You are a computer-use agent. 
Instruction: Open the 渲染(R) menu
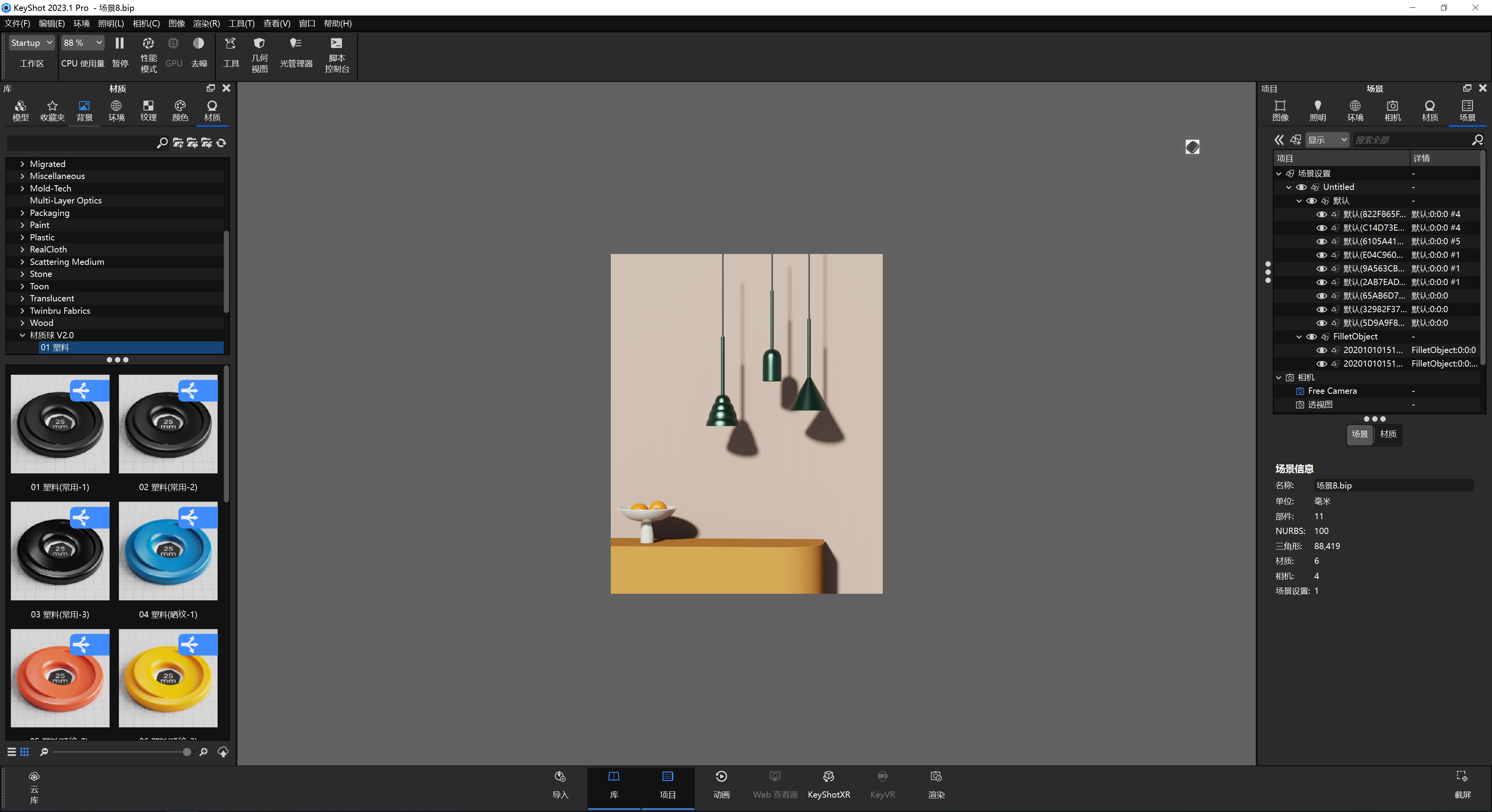(x=206, y=24)
